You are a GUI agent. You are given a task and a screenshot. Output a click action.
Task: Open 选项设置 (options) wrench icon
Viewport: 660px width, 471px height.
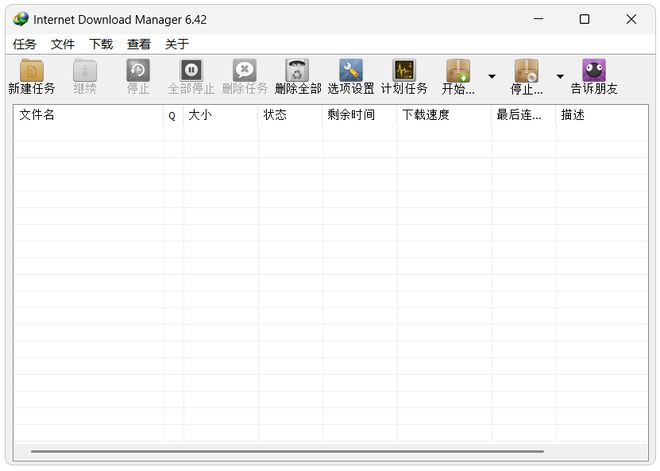coord(351,70)
